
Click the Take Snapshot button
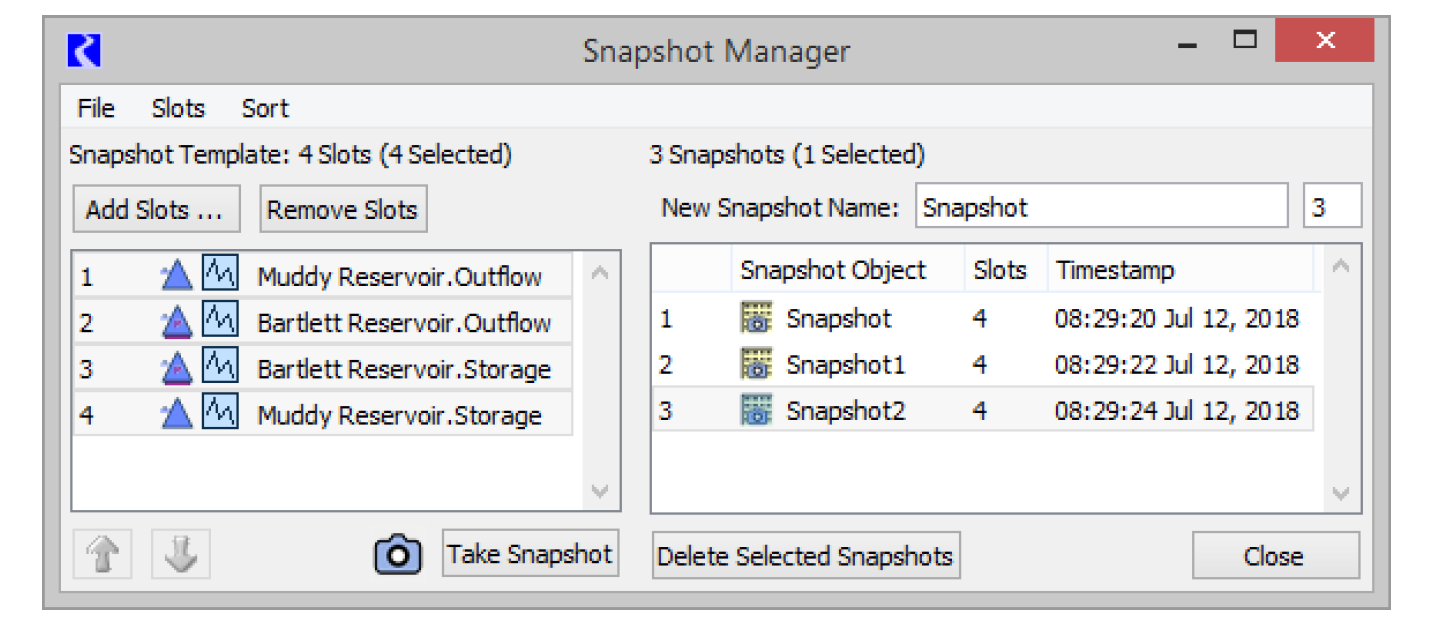pos(530,554)
